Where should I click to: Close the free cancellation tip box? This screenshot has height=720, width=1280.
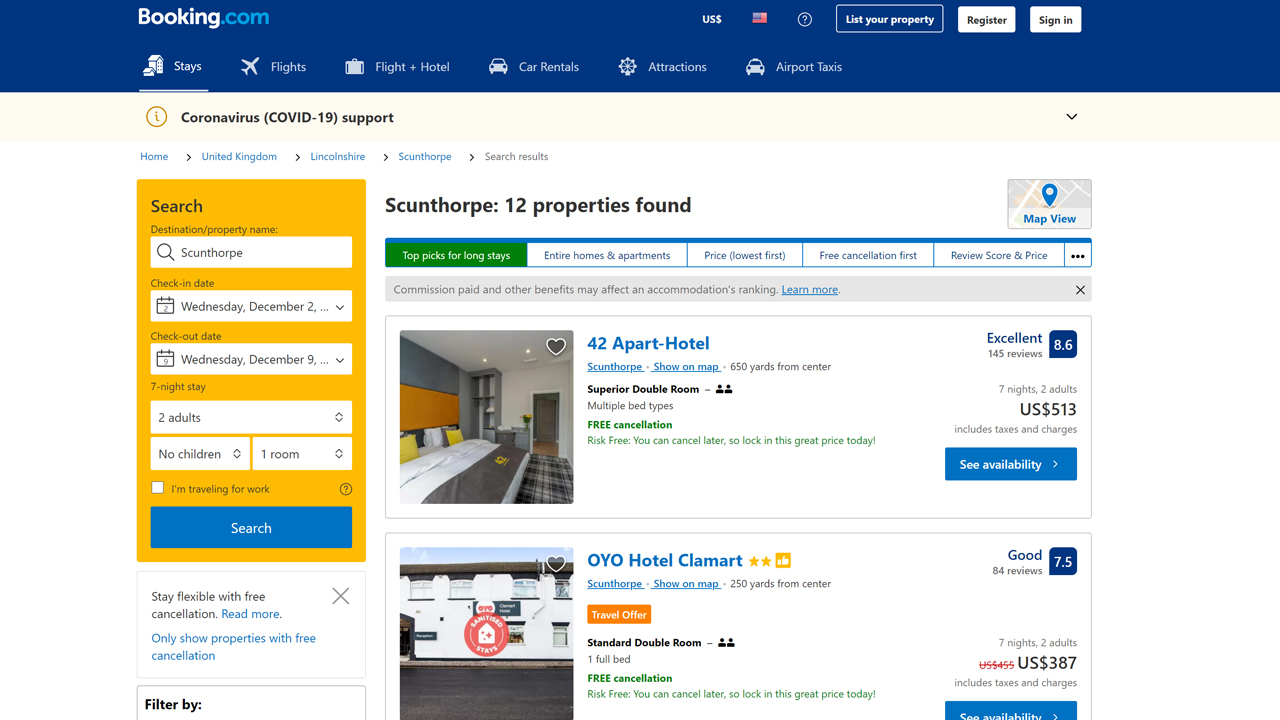click(341, 596)
